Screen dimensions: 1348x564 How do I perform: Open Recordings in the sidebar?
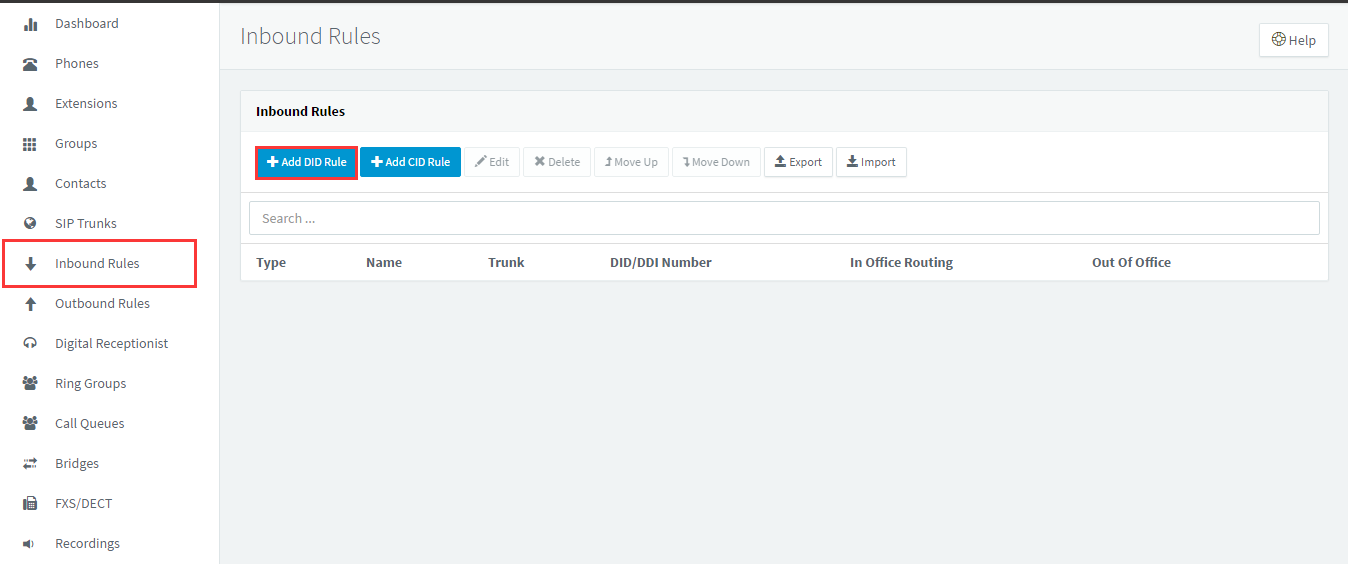[x=87, y=543]
